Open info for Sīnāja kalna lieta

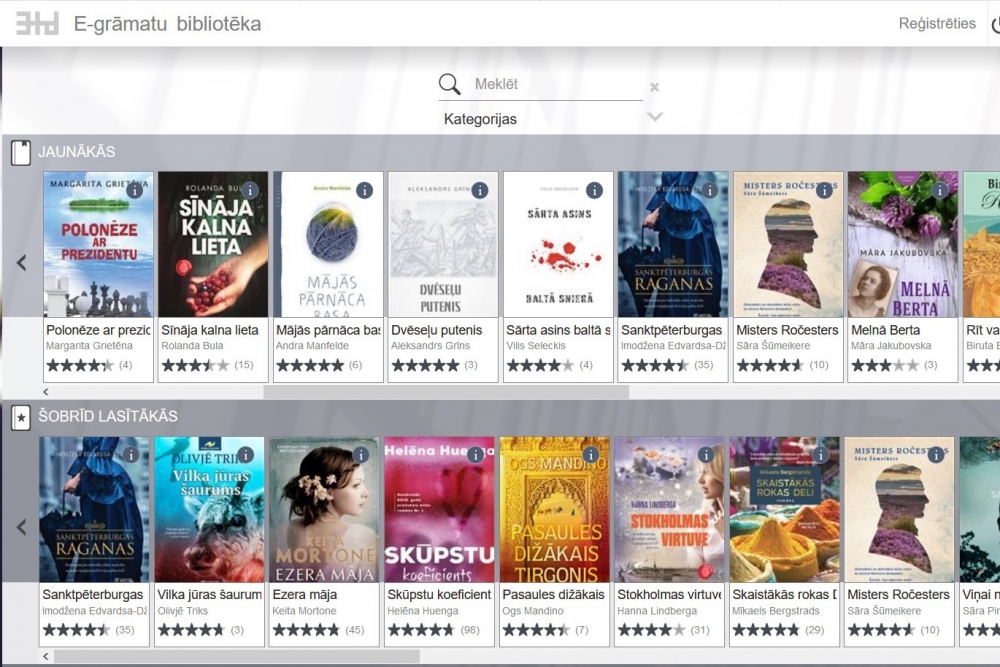(250, 190)
